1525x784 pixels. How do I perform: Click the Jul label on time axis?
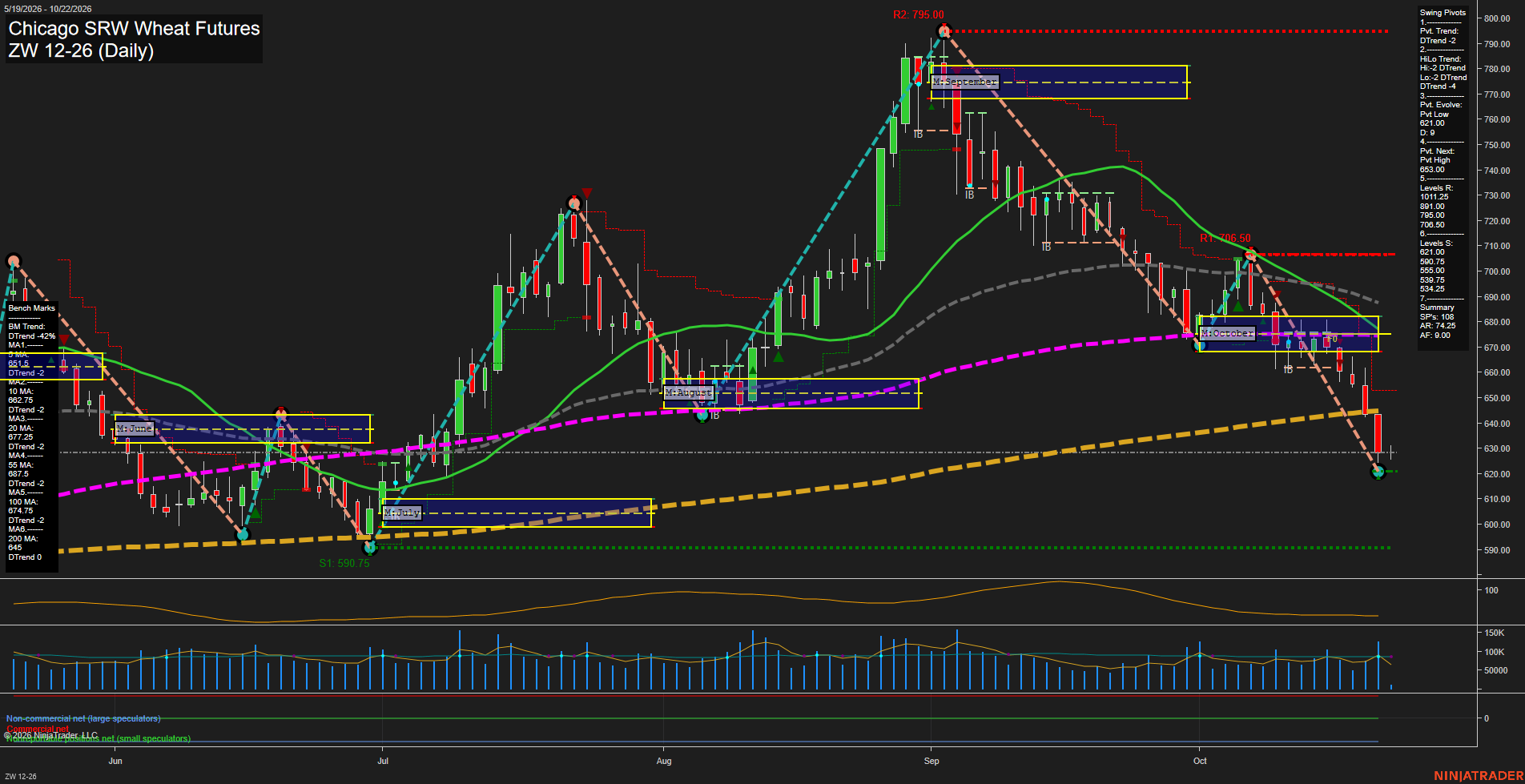[383, 761]
